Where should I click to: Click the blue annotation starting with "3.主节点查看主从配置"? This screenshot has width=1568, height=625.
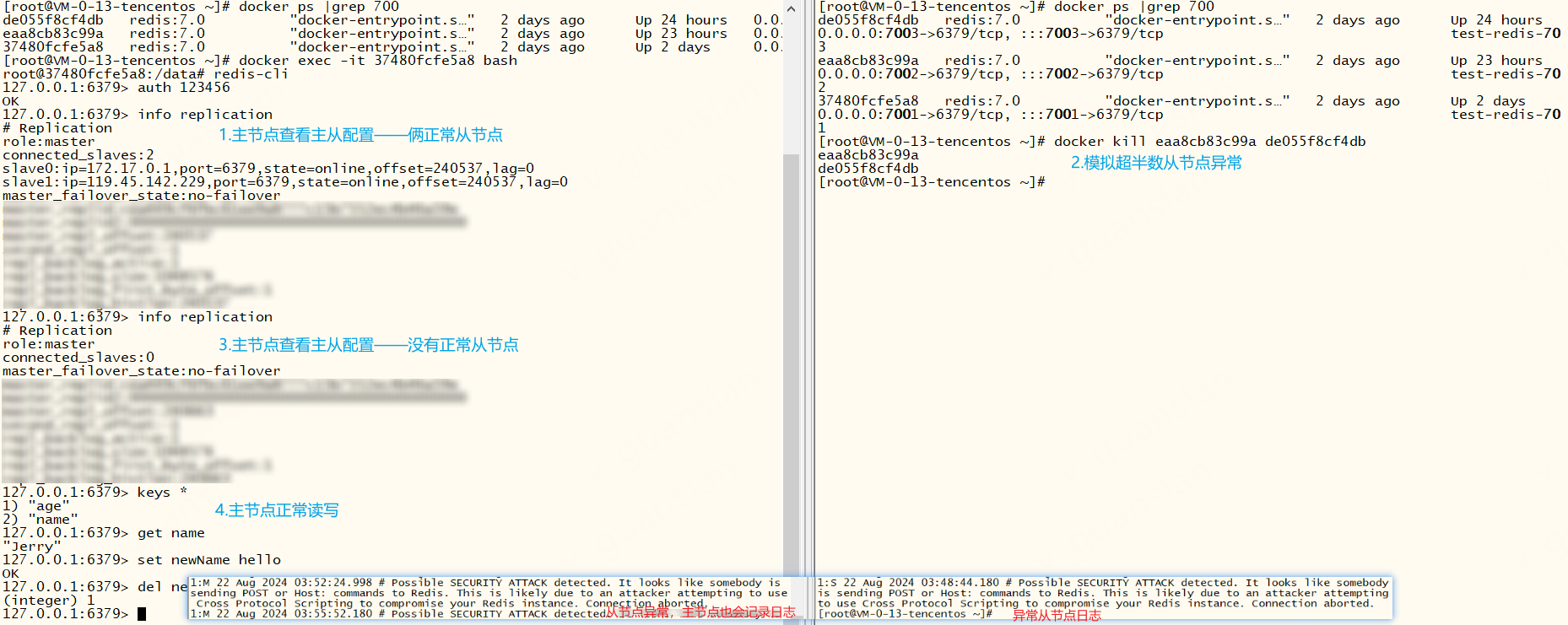coord(368,345)
